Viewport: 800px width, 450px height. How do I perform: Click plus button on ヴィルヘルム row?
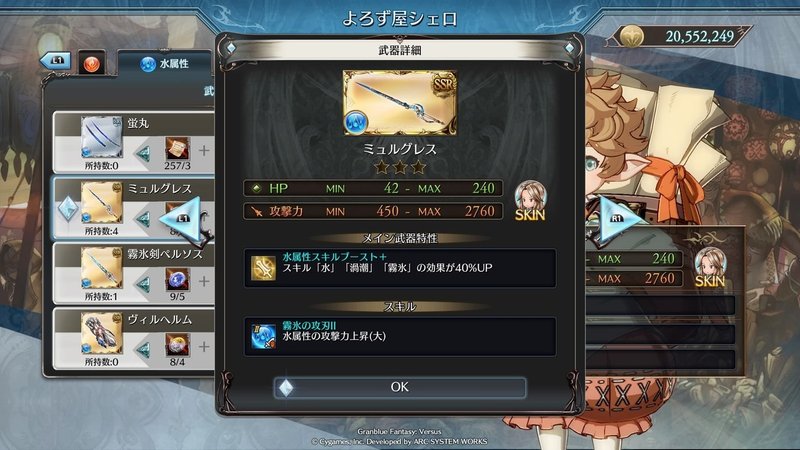point(204,346)
